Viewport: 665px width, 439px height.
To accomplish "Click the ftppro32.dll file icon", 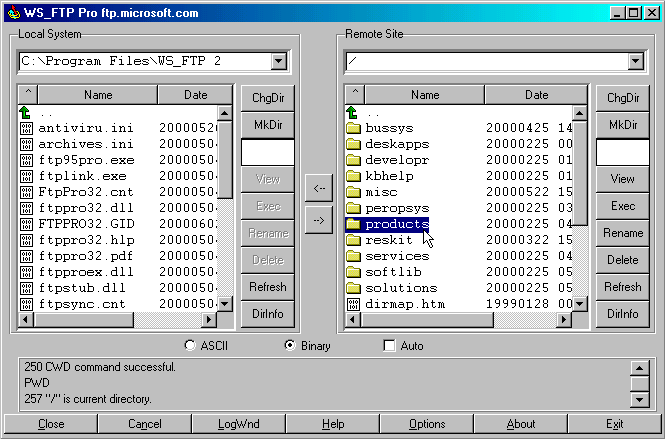I will pyautogui.click(x=26, y=208).
